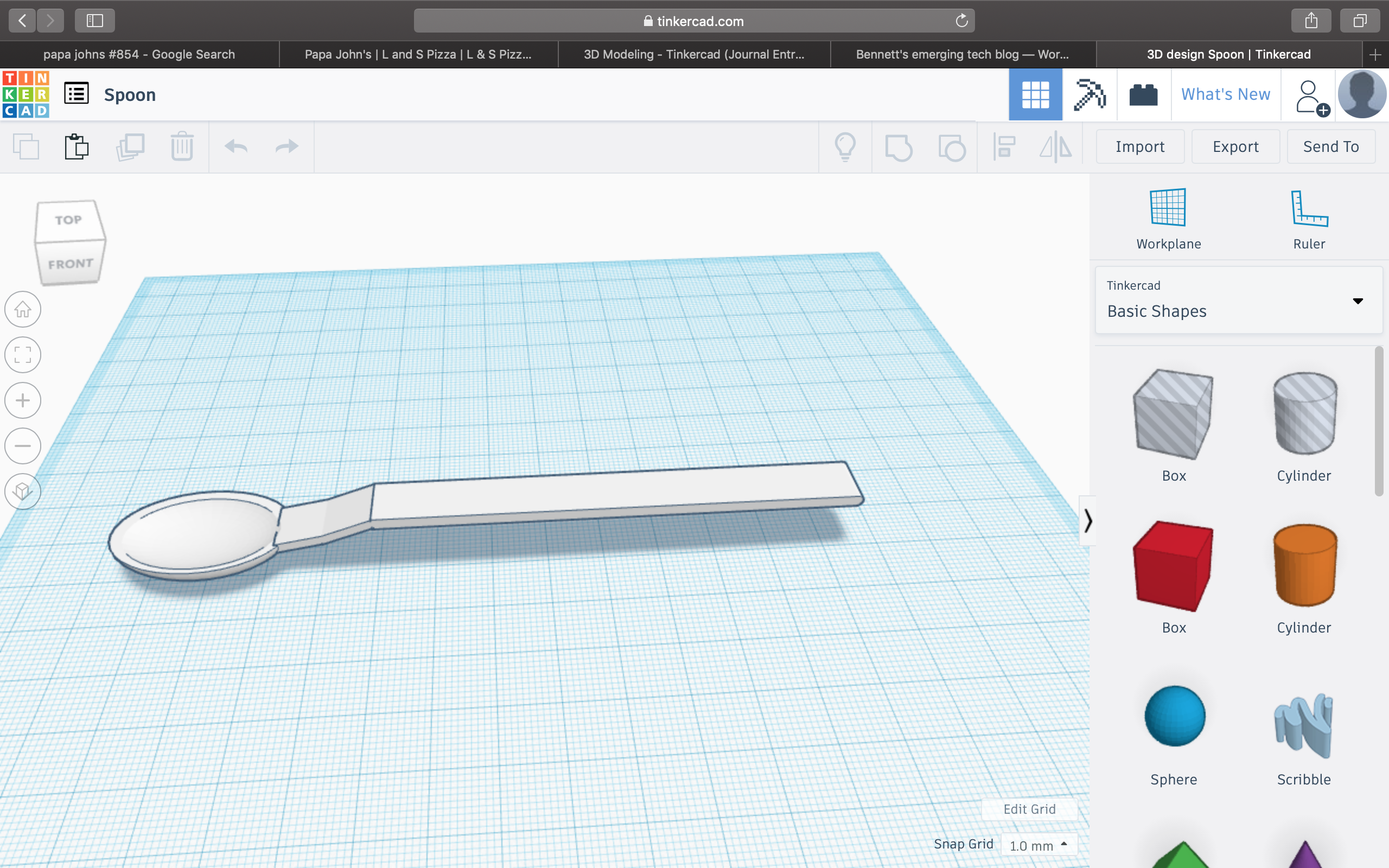The image size is (1389, 868).
Task: Collapse the shapes panel chevron
Action: tap(1088, 521)
